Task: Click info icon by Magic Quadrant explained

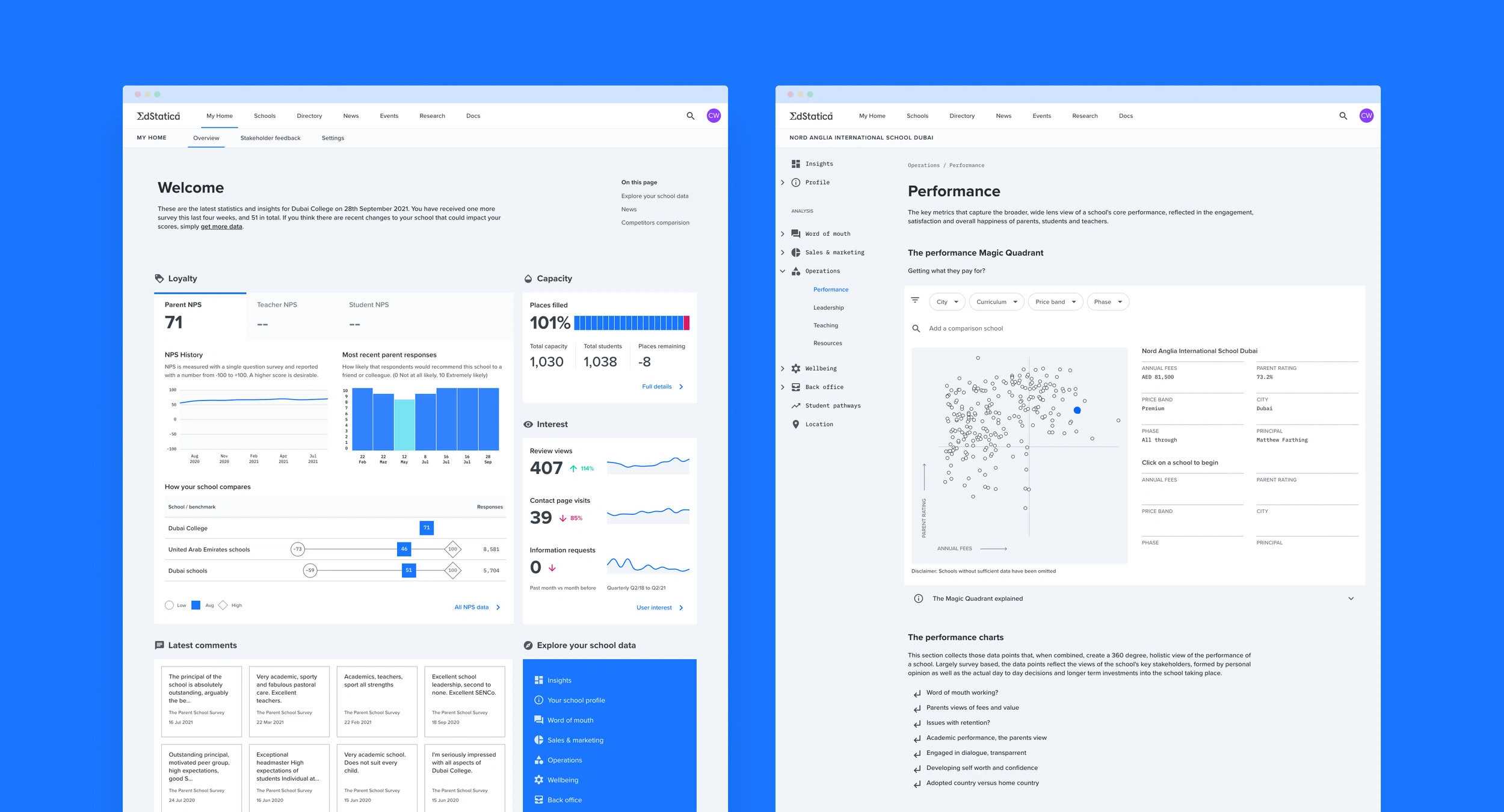Action: click(x=919, y=598)
